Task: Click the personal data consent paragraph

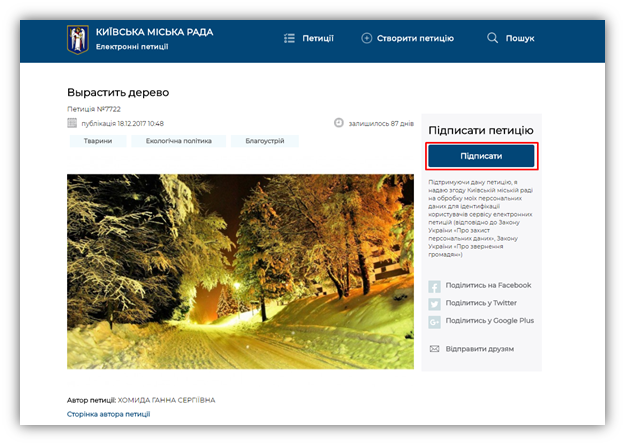Action: pos(481,218)
